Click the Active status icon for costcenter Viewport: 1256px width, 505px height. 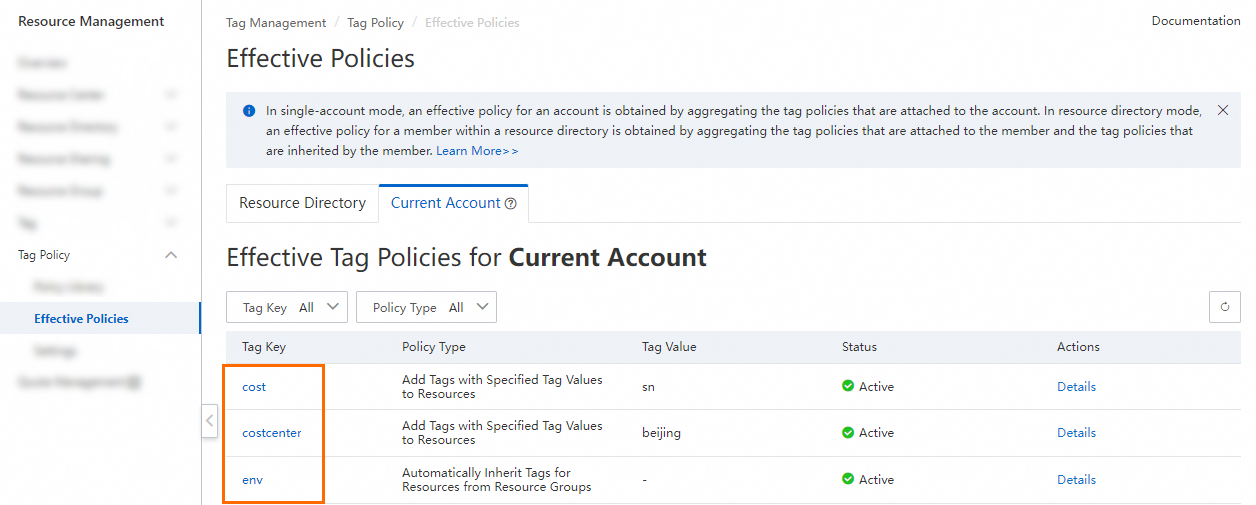848,433
